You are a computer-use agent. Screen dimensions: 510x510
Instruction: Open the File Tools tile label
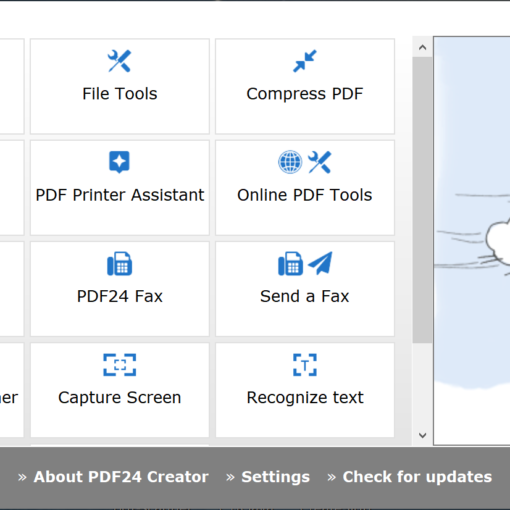tap(120, 94)
